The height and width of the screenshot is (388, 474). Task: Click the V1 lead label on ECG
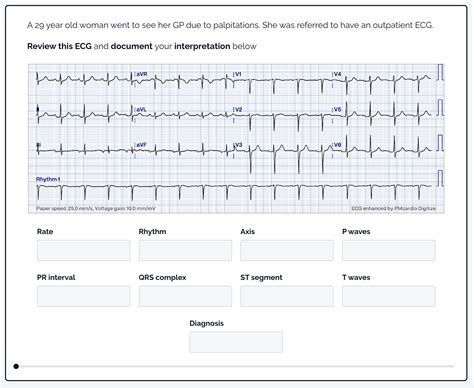238,74
